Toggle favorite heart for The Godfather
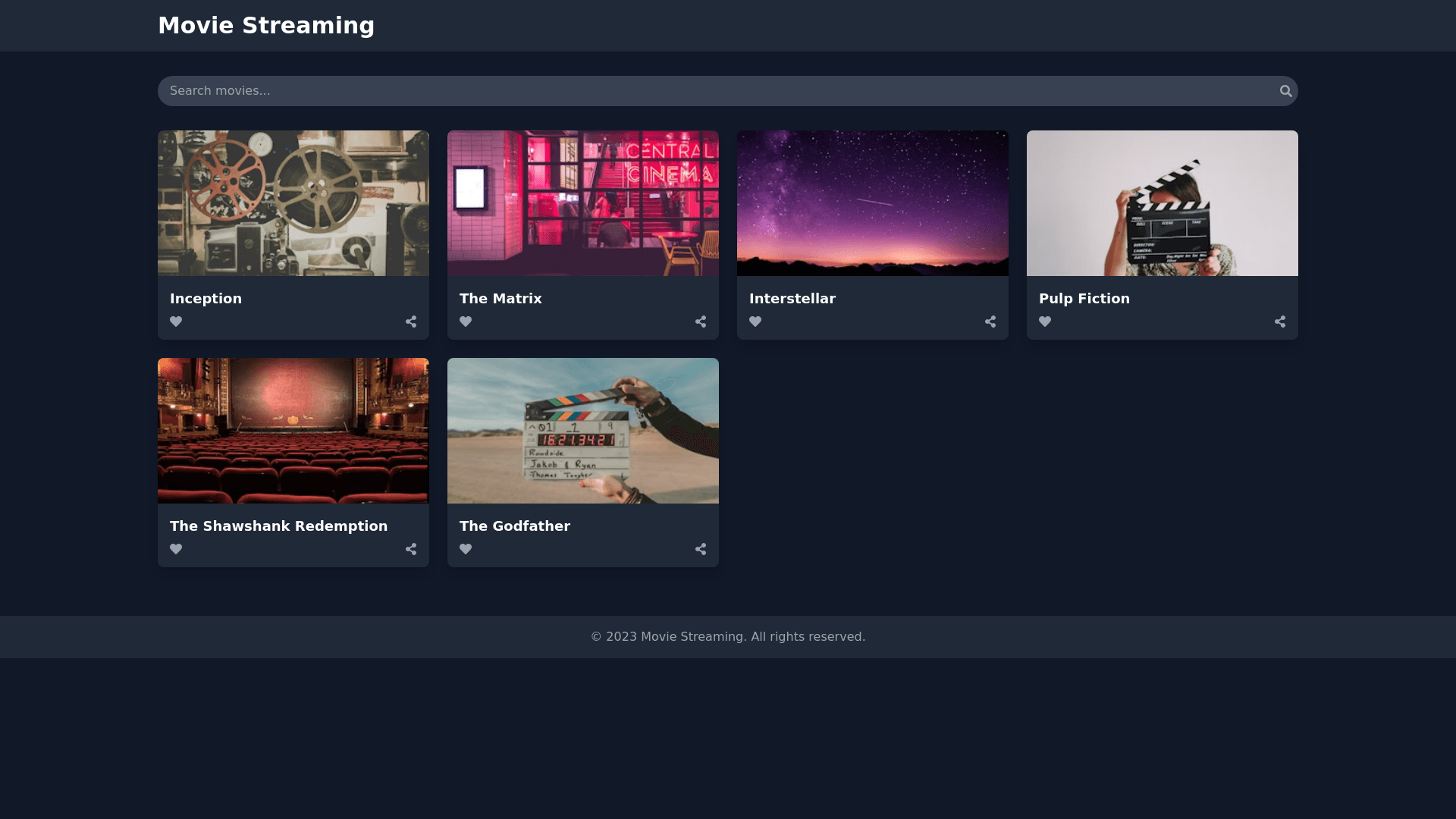The image size is (1456, 819). pos(466,549)
